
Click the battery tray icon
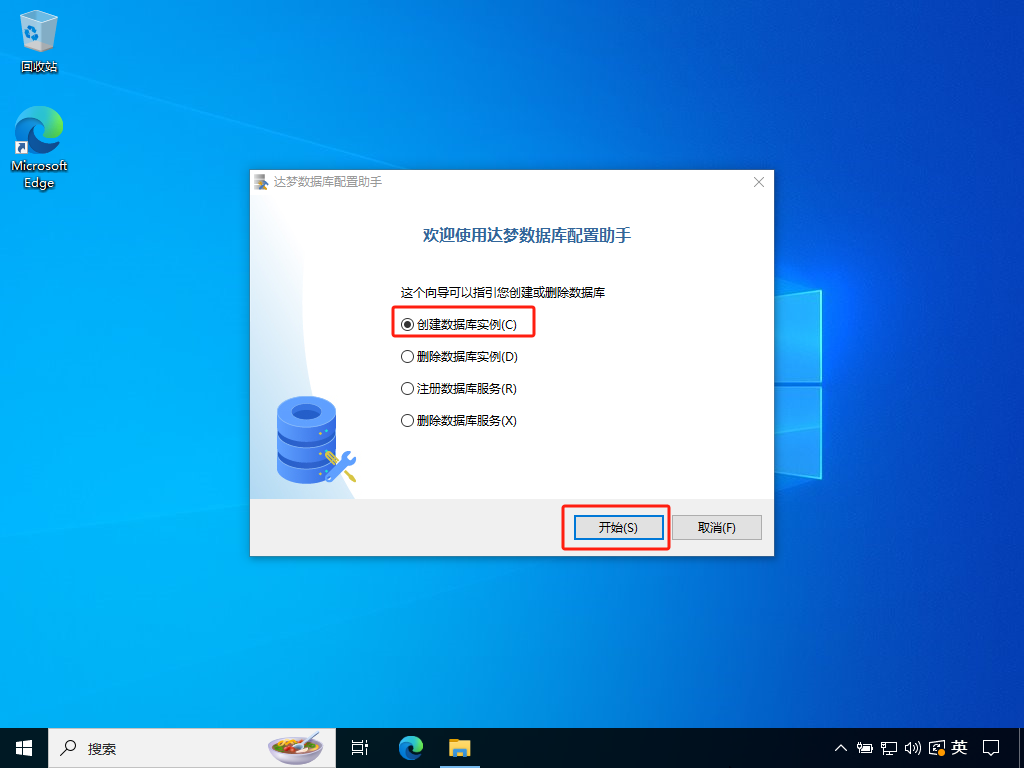pyautogui.click(x=865, y=748)
